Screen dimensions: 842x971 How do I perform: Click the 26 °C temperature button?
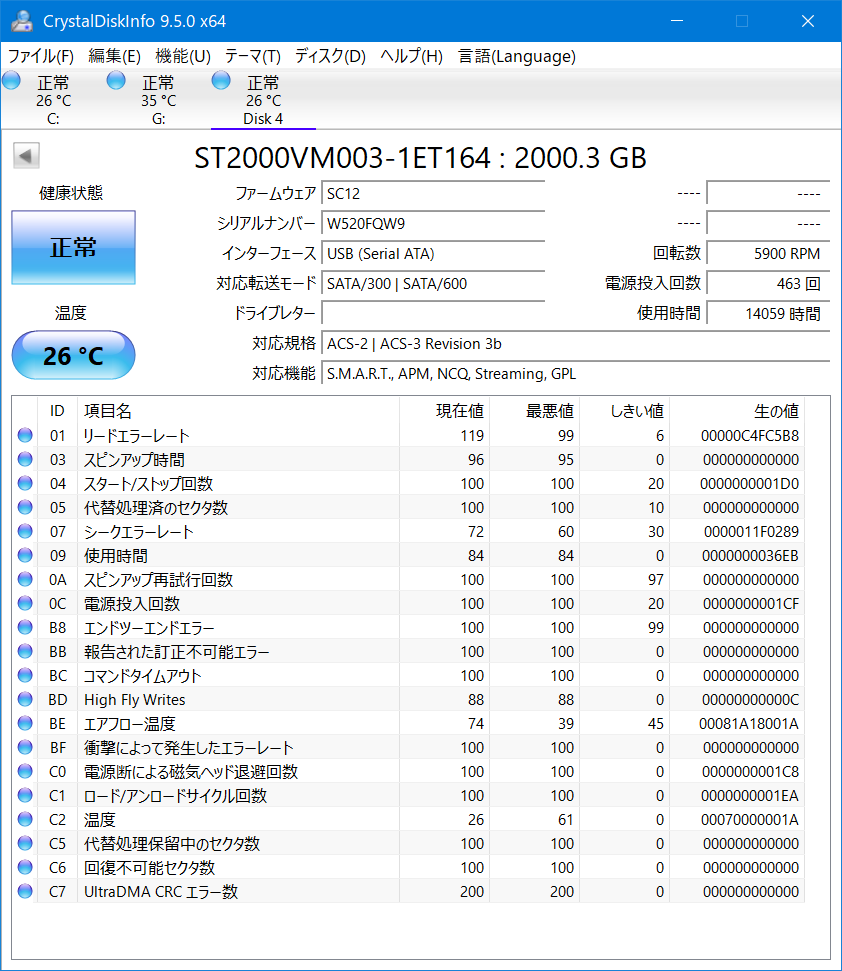coord(74,355)
